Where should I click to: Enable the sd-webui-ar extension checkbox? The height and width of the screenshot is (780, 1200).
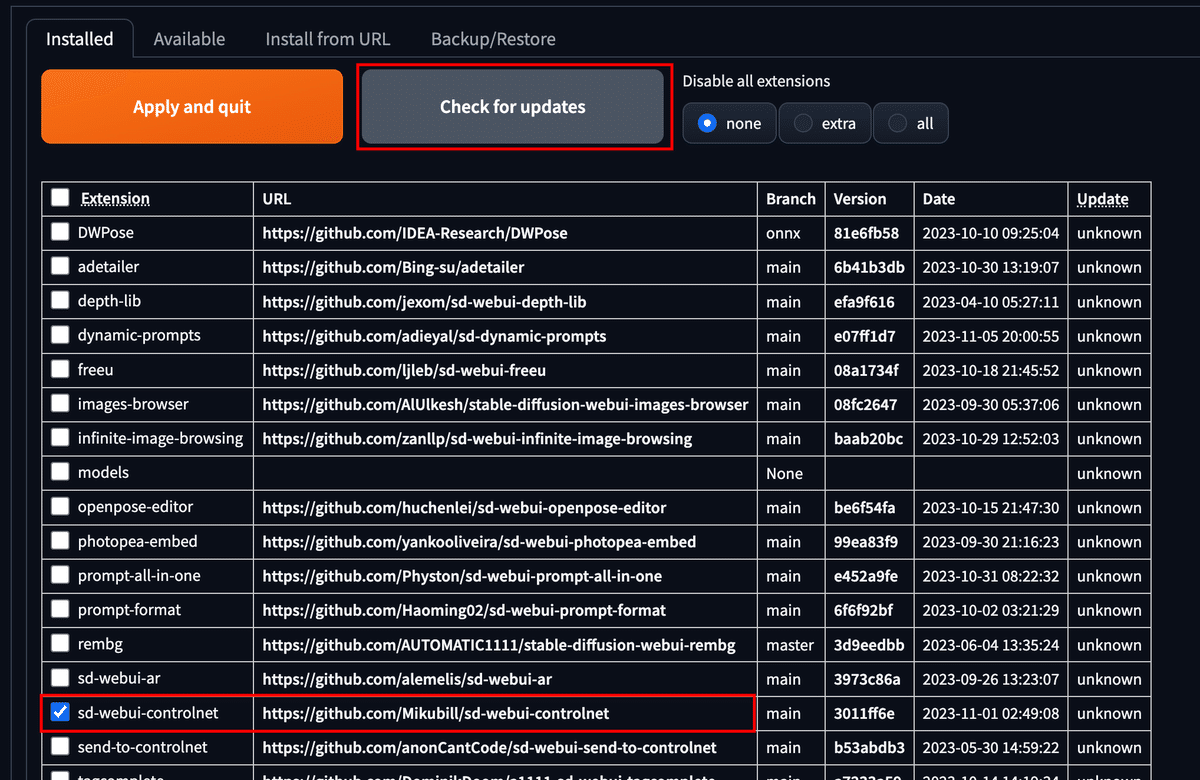click(x=61, y=678)
